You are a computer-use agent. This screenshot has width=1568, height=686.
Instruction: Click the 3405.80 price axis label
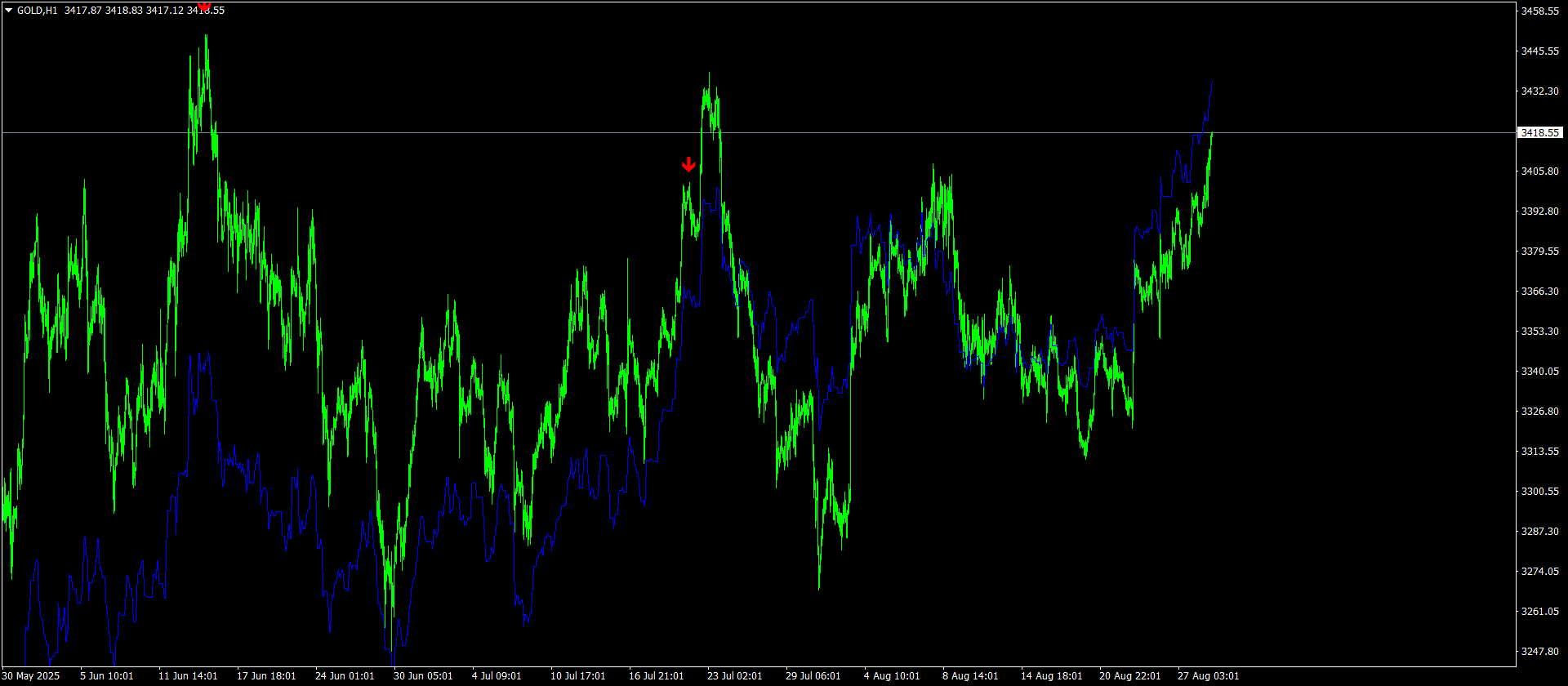(1539, 171)
